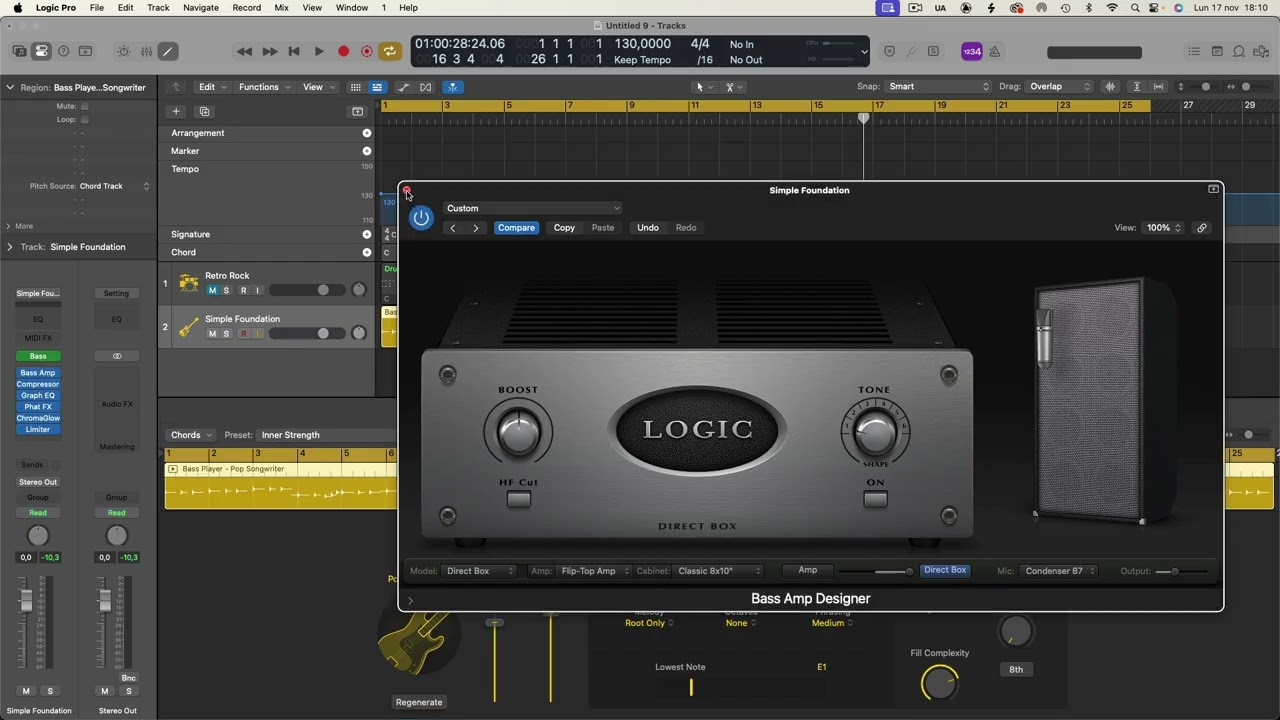Open the Functions dropdown menu
The width and height of the screenshot is (1280, 720).
(x=264, y=87)
